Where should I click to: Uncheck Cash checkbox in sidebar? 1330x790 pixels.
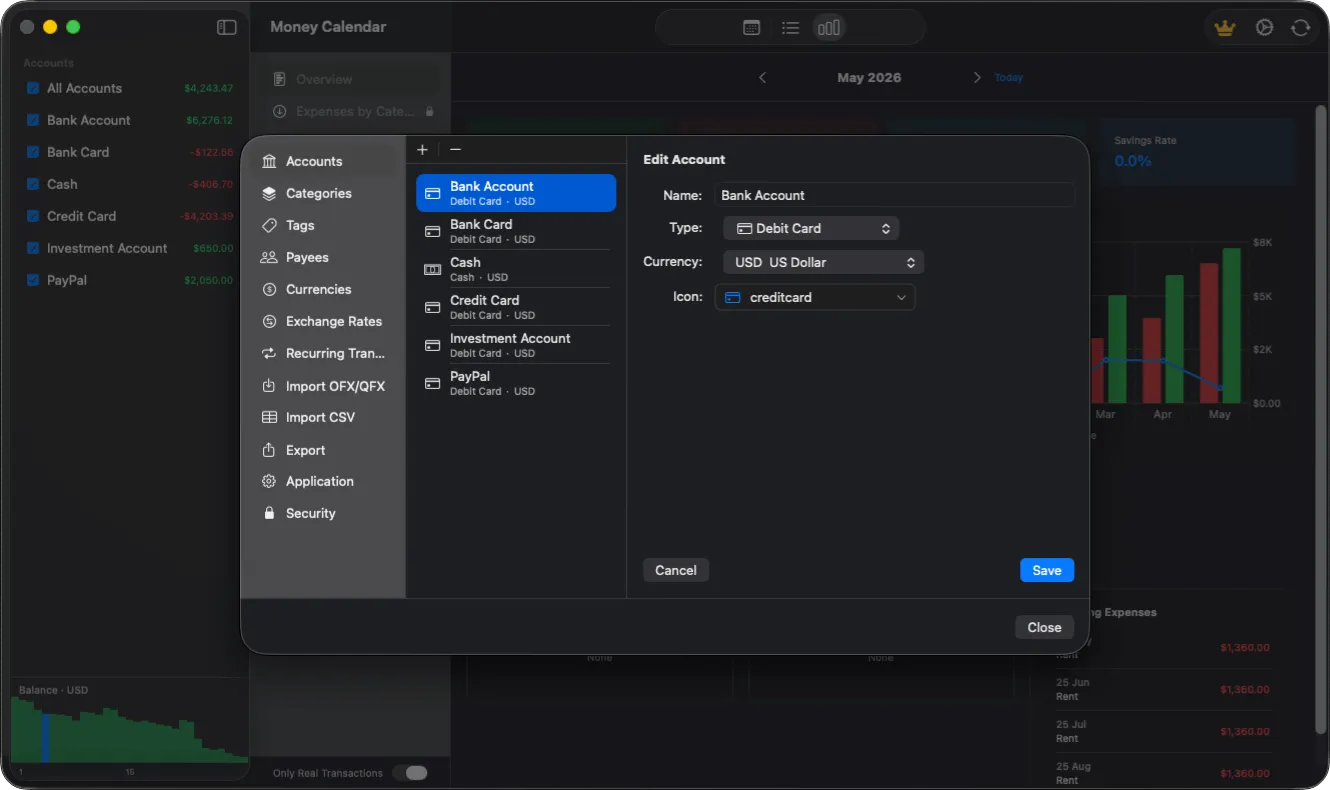point(33,184)
